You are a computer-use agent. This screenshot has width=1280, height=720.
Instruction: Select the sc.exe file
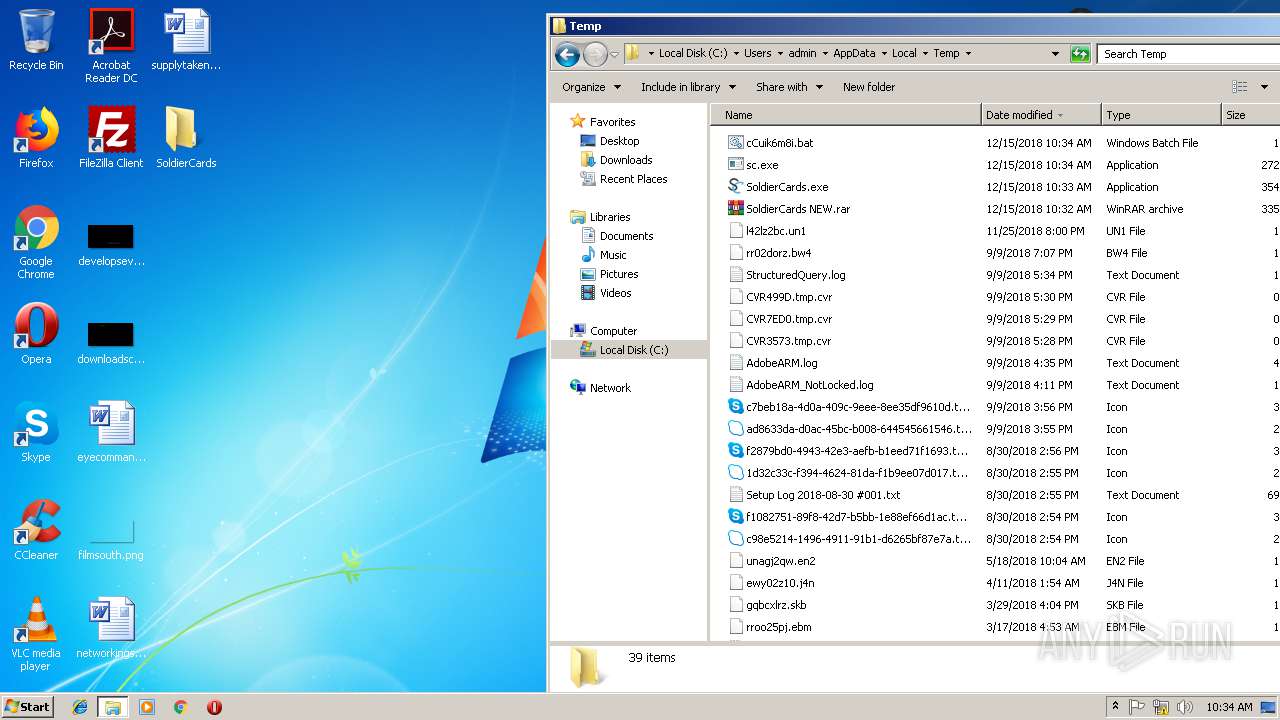tap(753, 165)
